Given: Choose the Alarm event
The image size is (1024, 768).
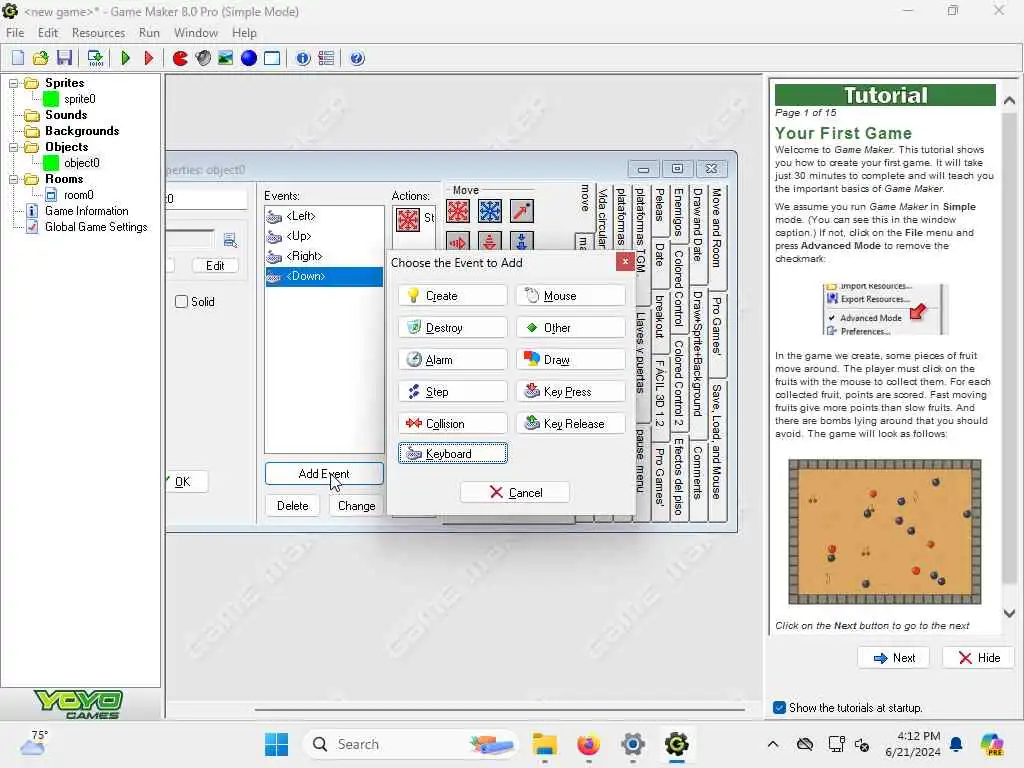Looking at the screenshot, I should point(453,360).
